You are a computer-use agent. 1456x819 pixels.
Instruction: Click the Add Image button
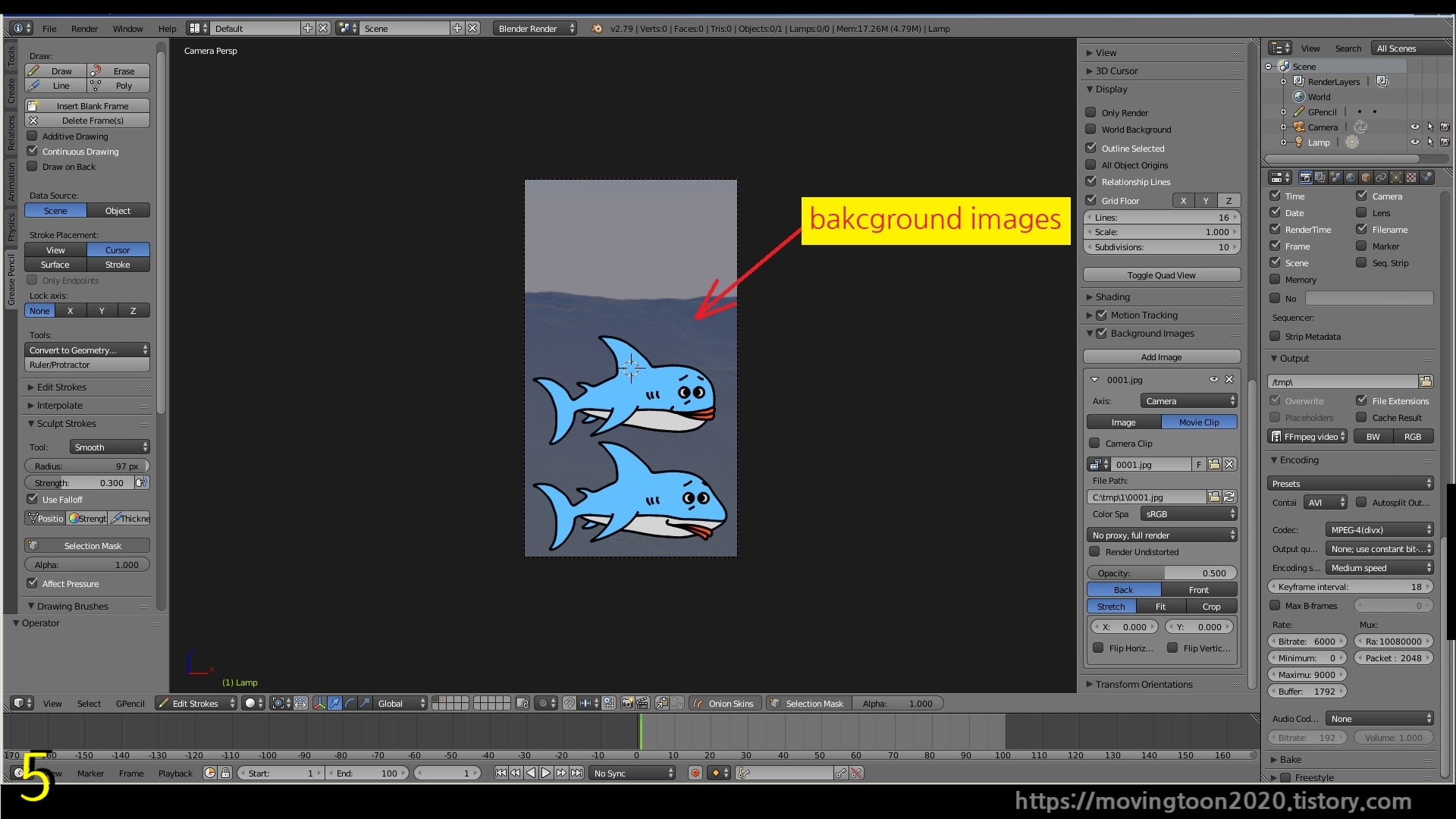[x=1162, y=356]
